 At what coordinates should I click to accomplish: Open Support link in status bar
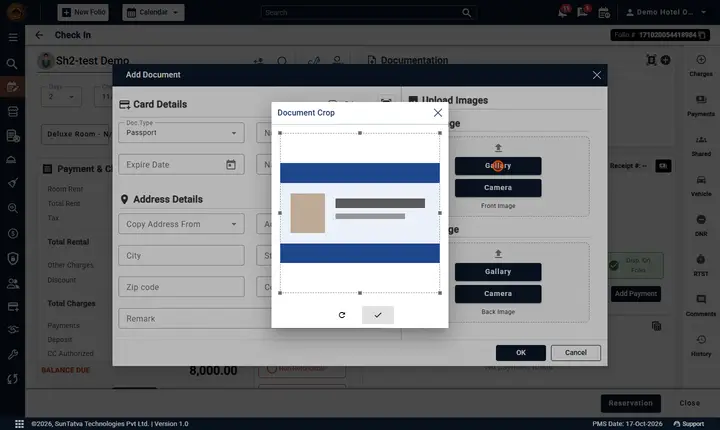tap(688, 424)
